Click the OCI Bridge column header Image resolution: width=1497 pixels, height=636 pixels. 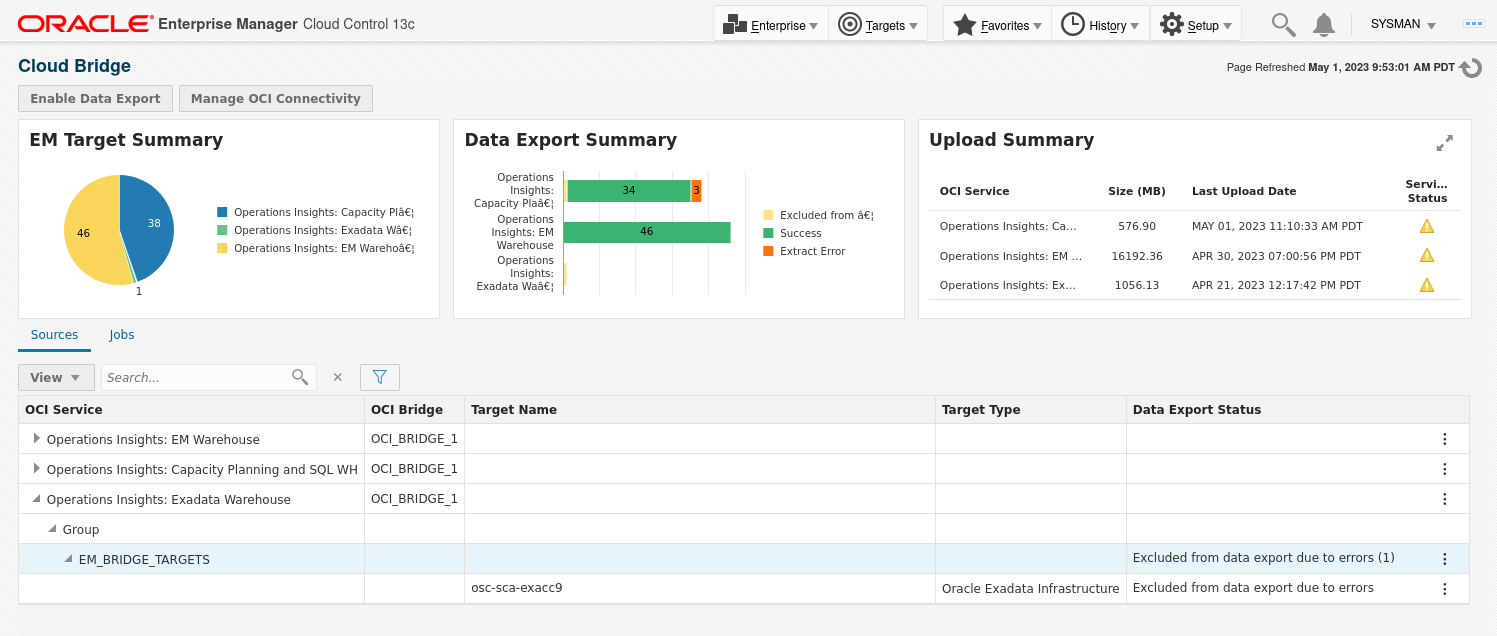click(414, 409)
